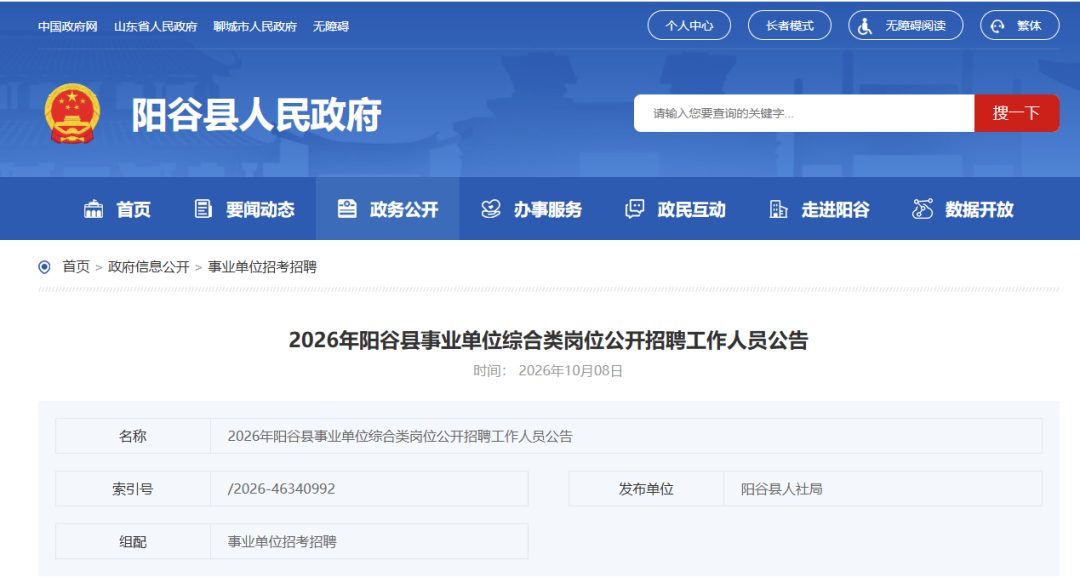The width and height of the screenshot is (1080, 583).
Task: Click the 名称 row title value
Action: coord(400,436)
